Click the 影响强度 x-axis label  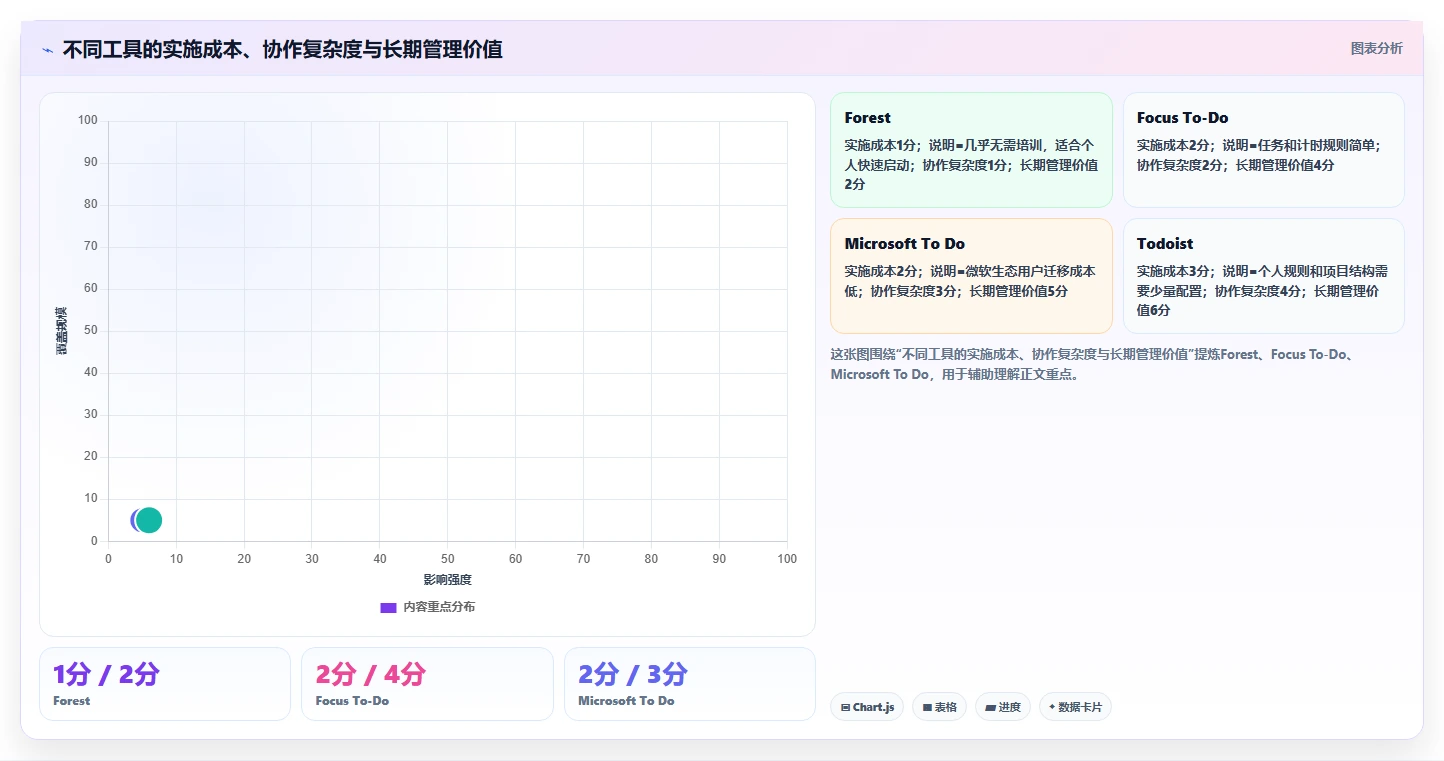pos(447,580)
